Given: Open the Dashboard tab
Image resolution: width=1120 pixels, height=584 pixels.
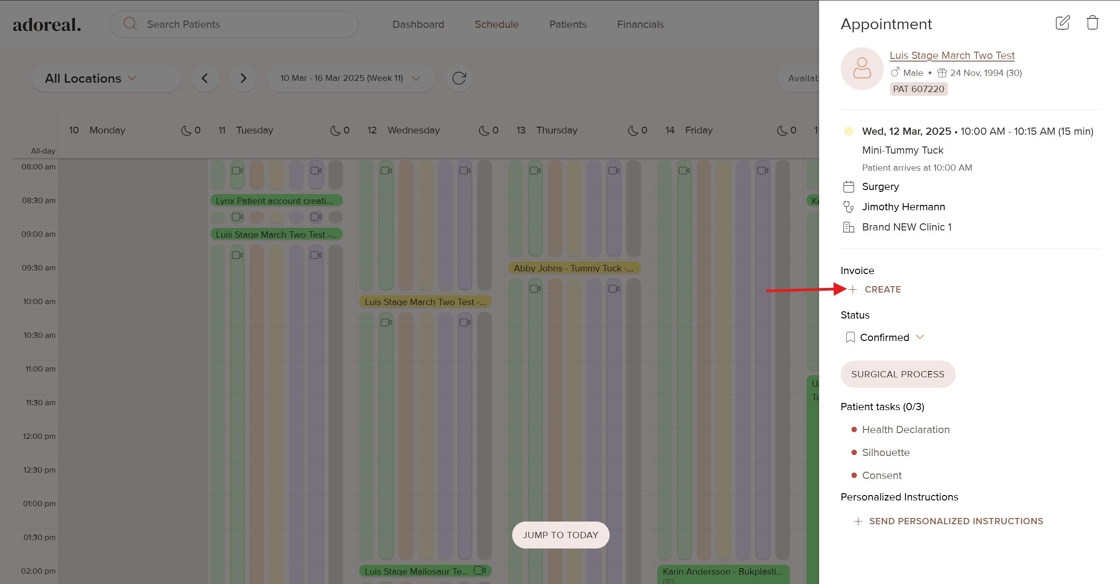Looking at the screenshot, I should coord(418,24).
